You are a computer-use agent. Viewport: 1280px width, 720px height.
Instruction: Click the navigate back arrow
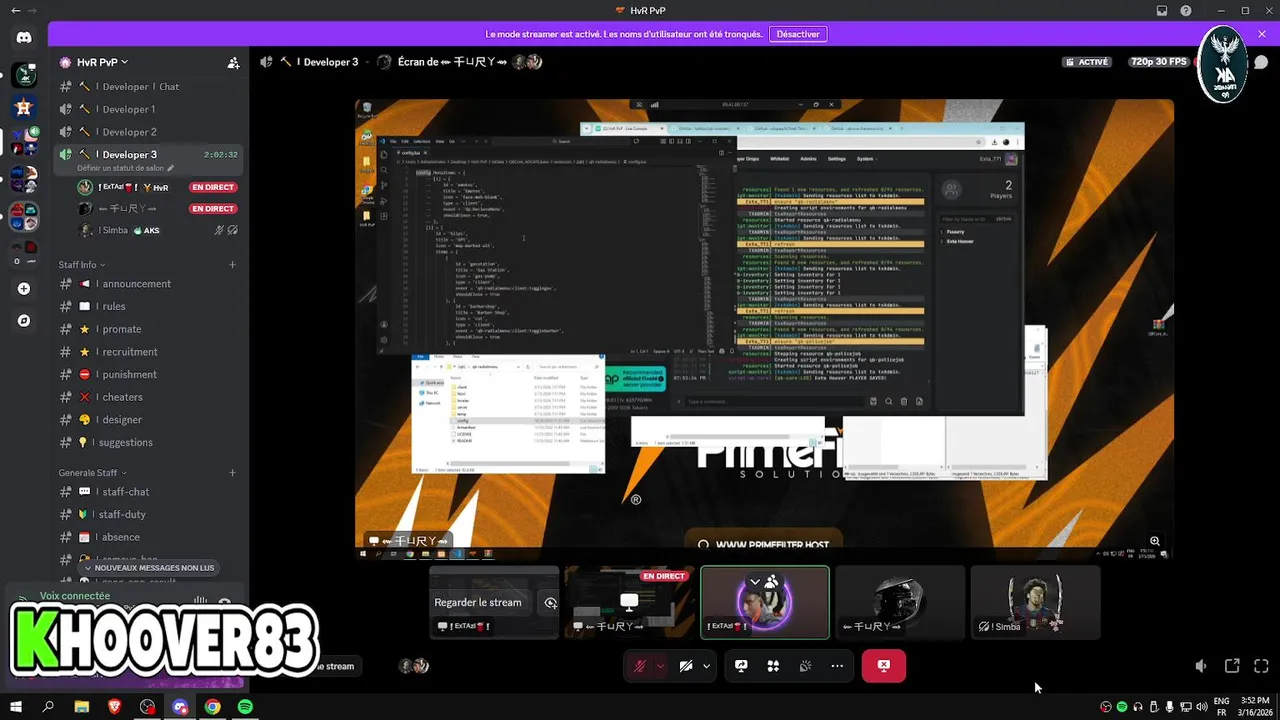click(15, 11)
